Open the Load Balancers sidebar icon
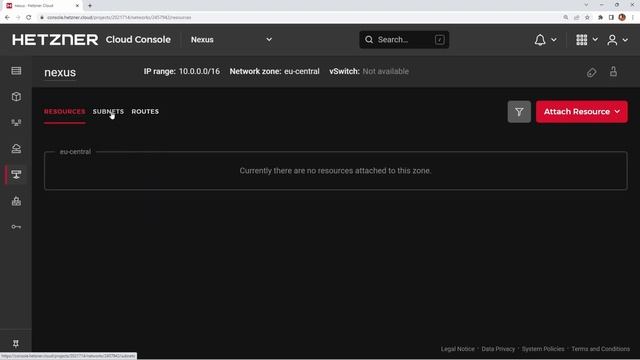The height and width of the screenshot is (360, 640). point(16,122)
